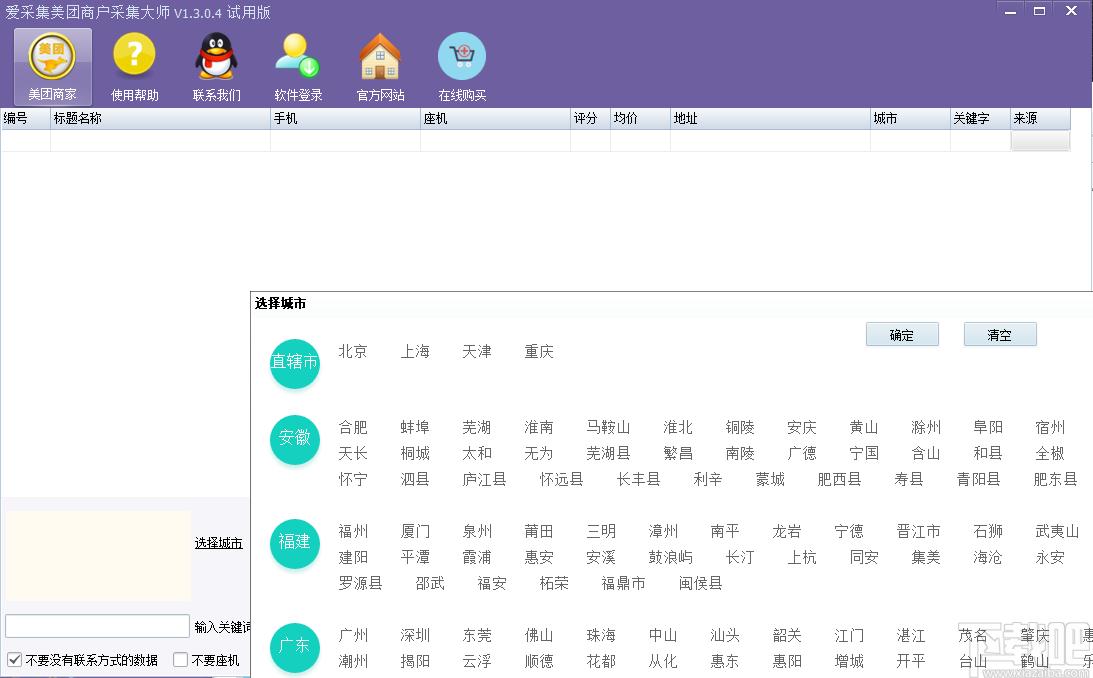Open 在线购买 shopping cart icon

(x=462, y=67)
